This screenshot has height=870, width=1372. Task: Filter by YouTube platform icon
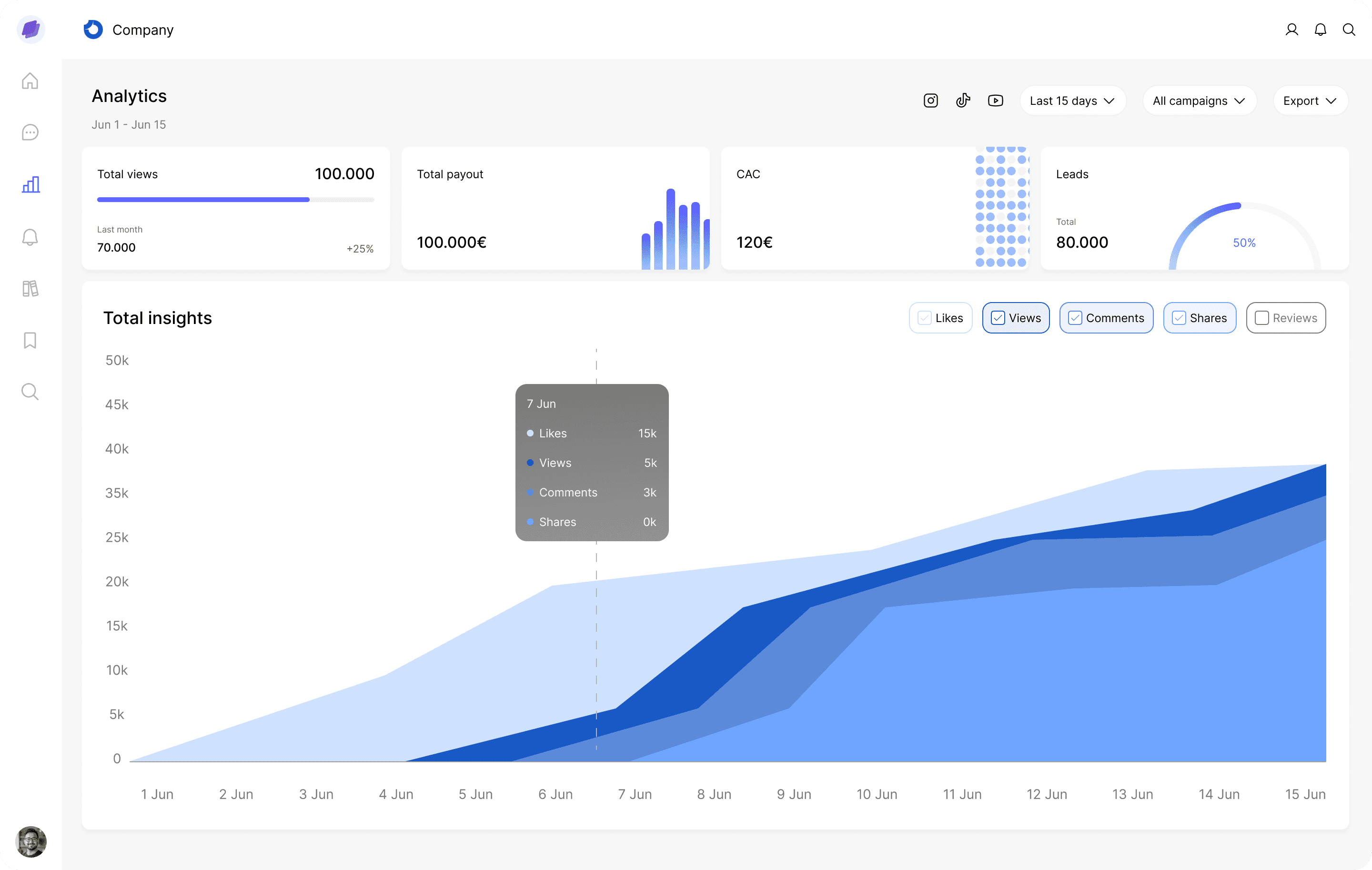pyautogui.click(x=995, y=101)
